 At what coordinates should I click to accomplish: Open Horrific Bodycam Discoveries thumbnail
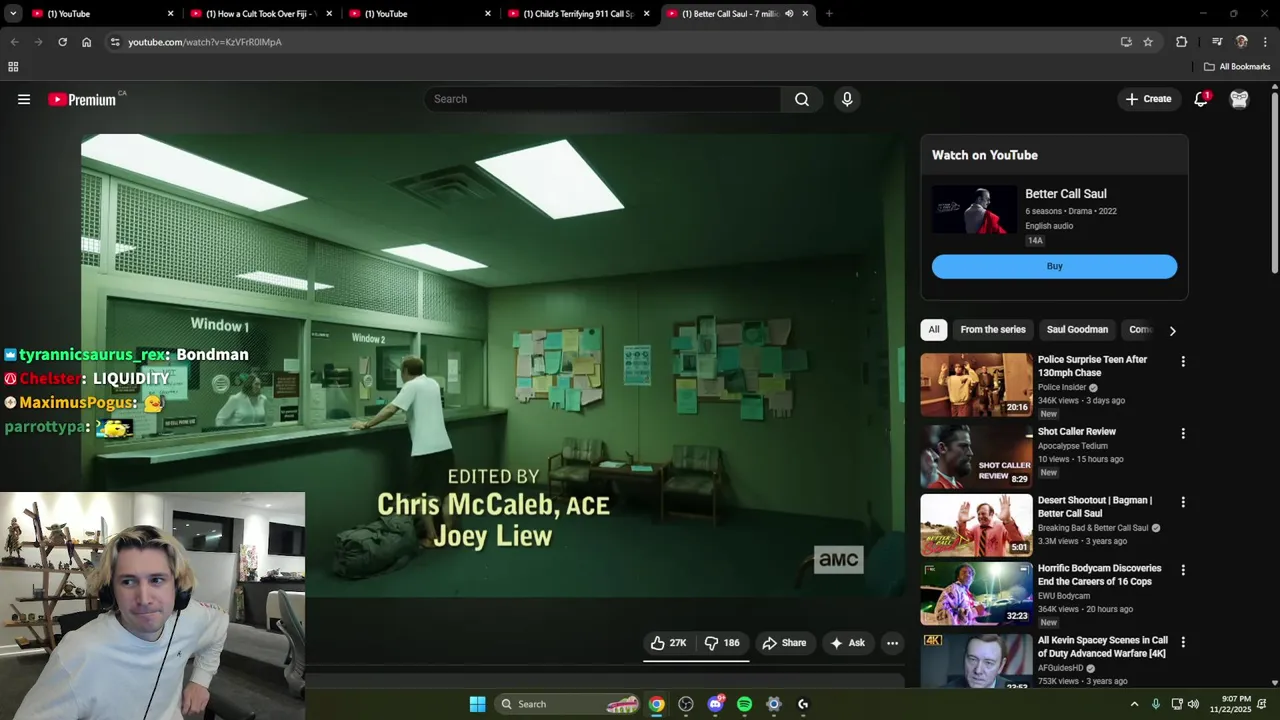coord(976,594)
